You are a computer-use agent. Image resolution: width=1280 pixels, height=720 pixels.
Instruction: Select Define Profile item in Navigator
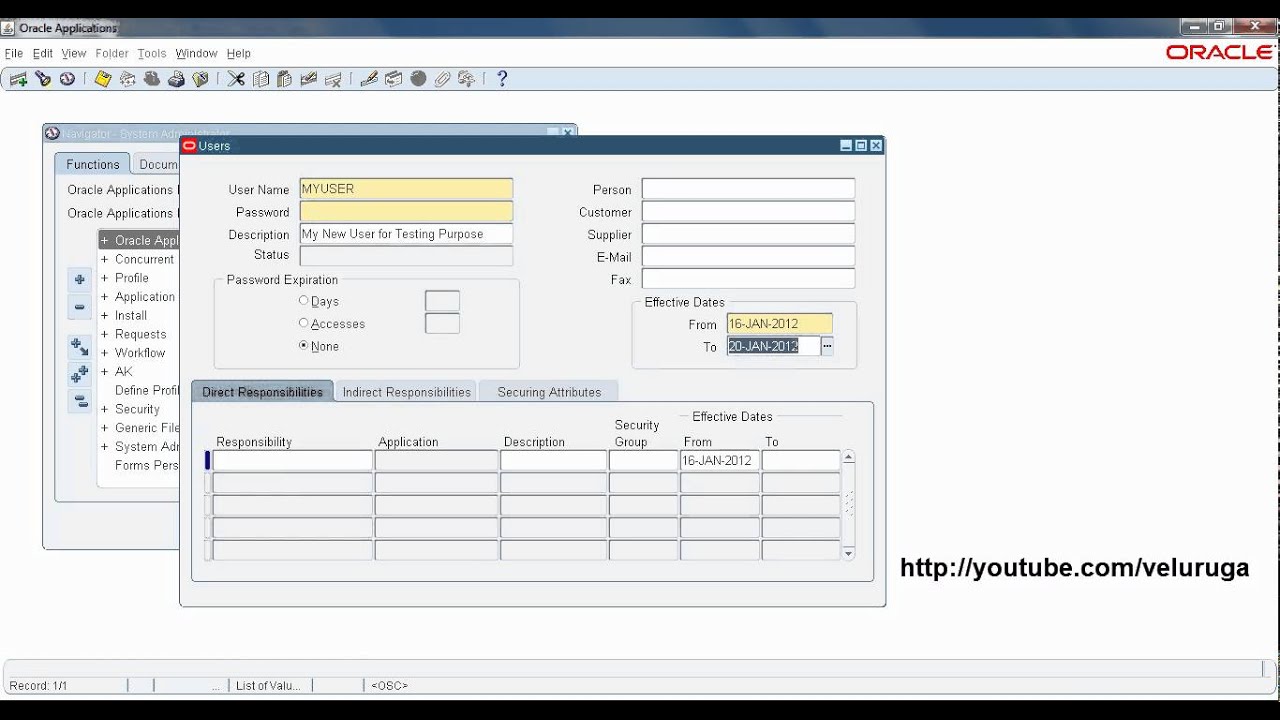(x=147, y=390)
